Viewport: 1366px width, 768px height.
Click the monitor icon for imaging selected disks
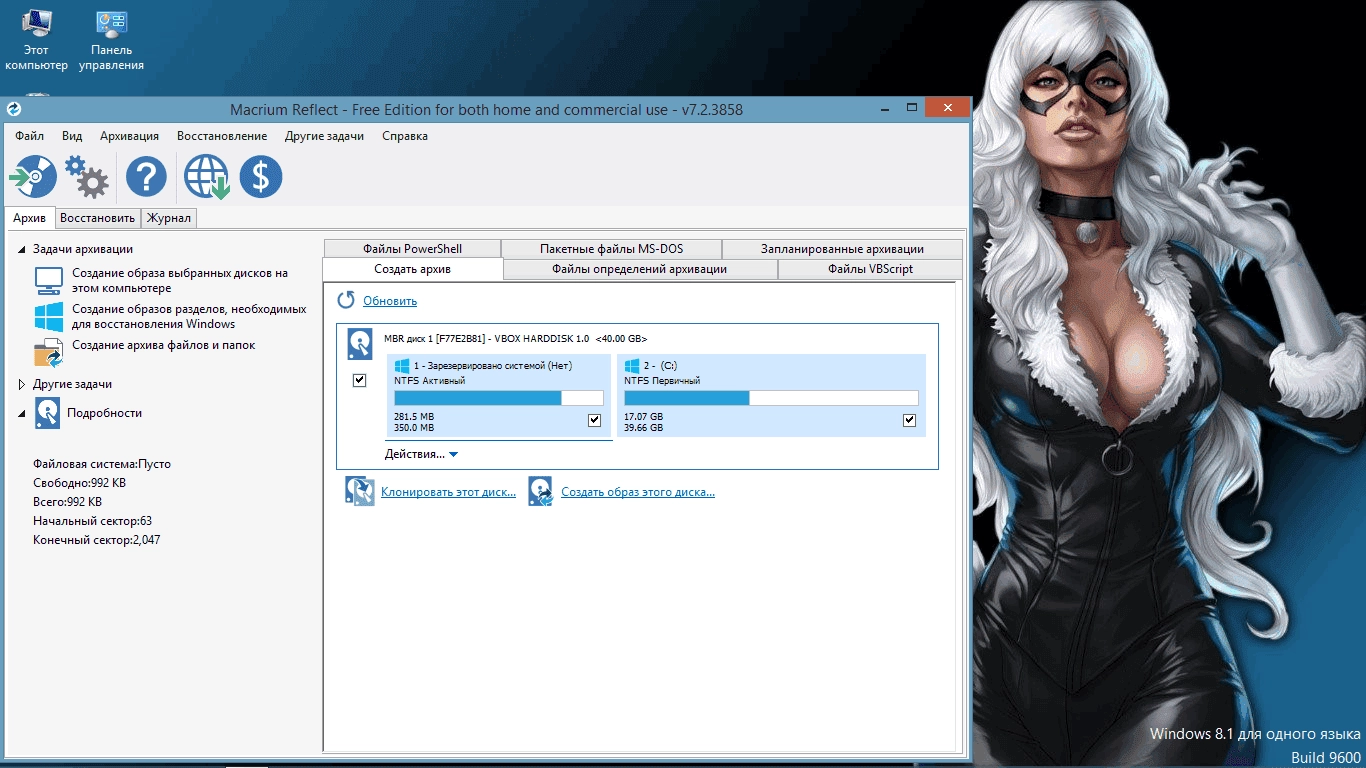click(x=49, y=280)
